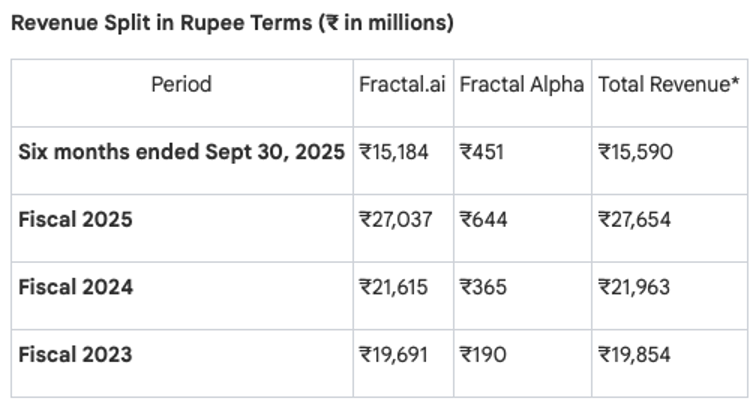Select the ₹19,854 total revenue cell
The width and height of the screenshot is (756, 404).
(634, 354)
